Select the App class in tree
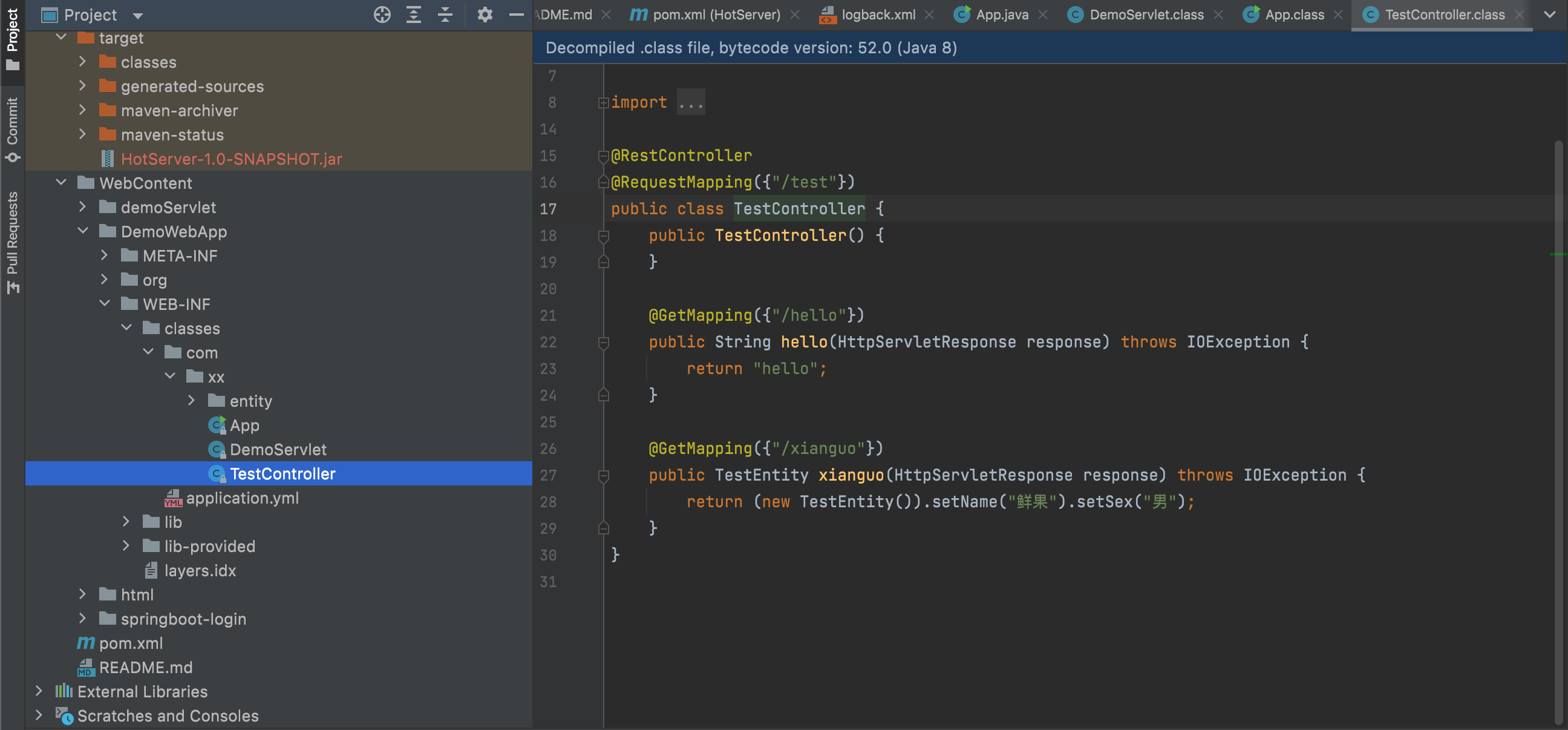The width and height of the screenshot is (1568, 730). (244, 426)
